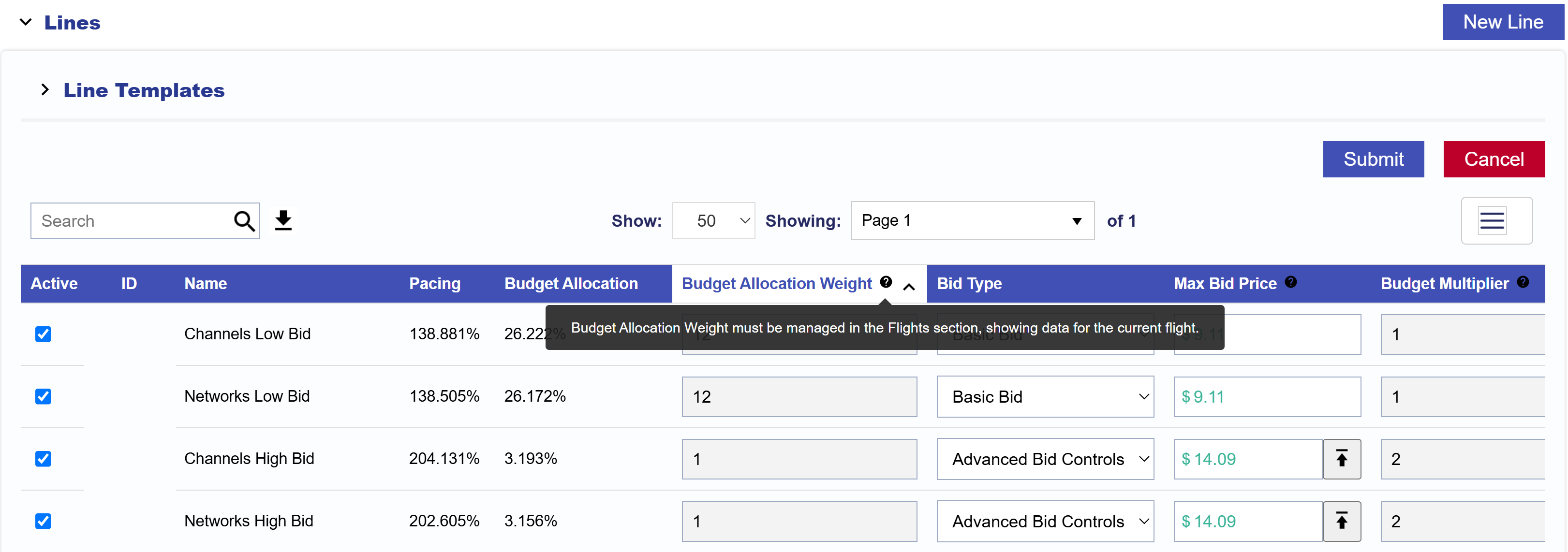Uncheck Active for Channels High Bid
1568x552 pixels.
pyautogui.click(x=43, y=459)
